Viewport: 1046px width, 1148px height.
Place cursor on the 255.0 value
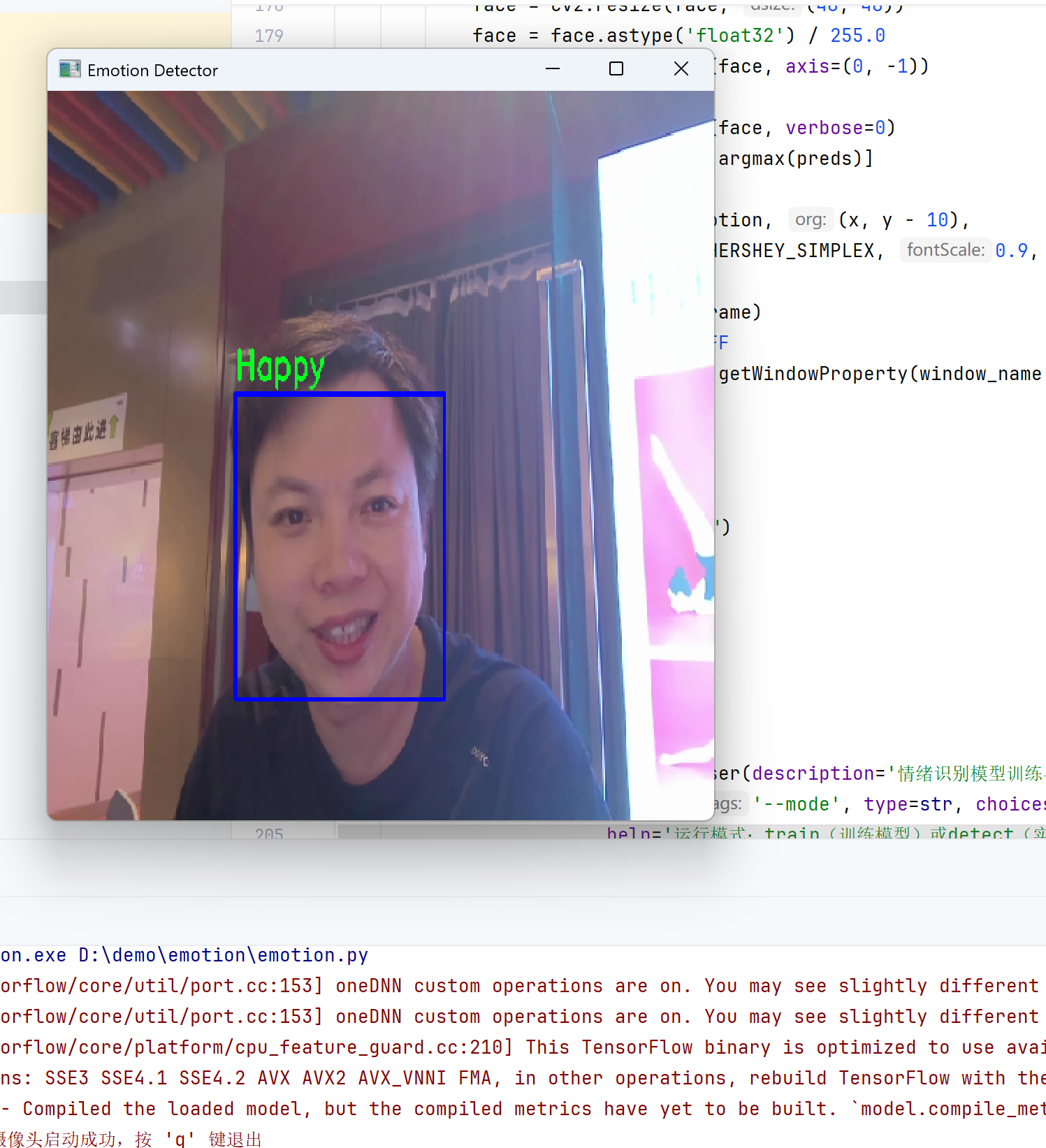857,36
